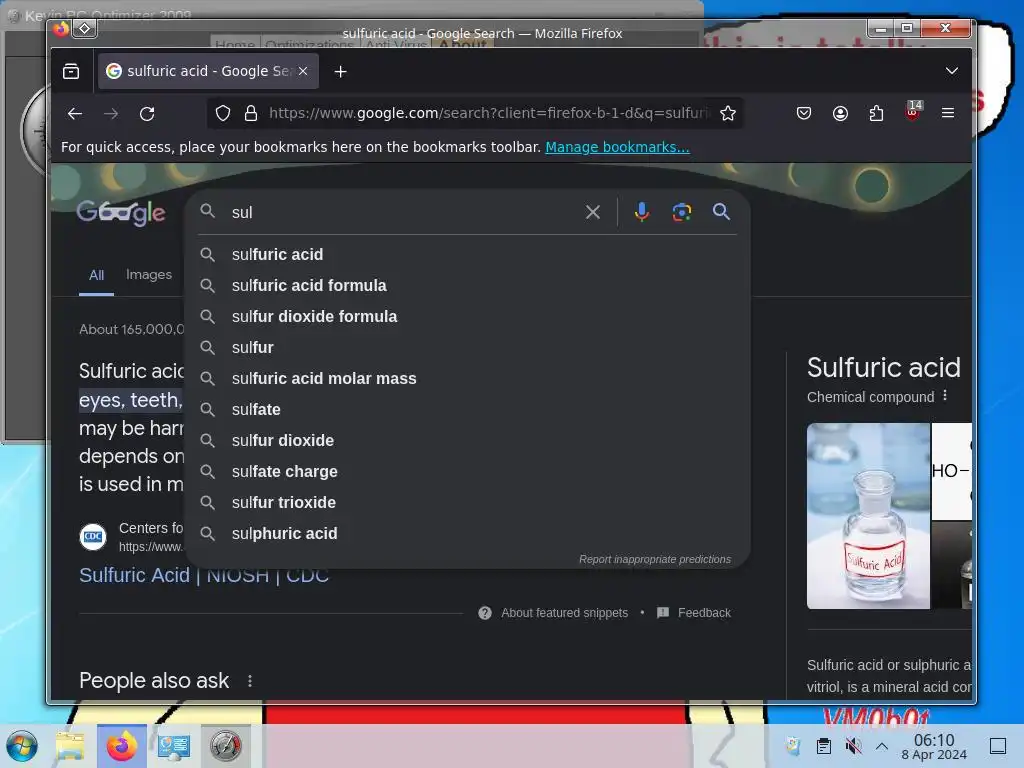The width and height of the screenshot is (1024, 768).
Task: Reload the current Google page
Action: (x=147, y=114)
